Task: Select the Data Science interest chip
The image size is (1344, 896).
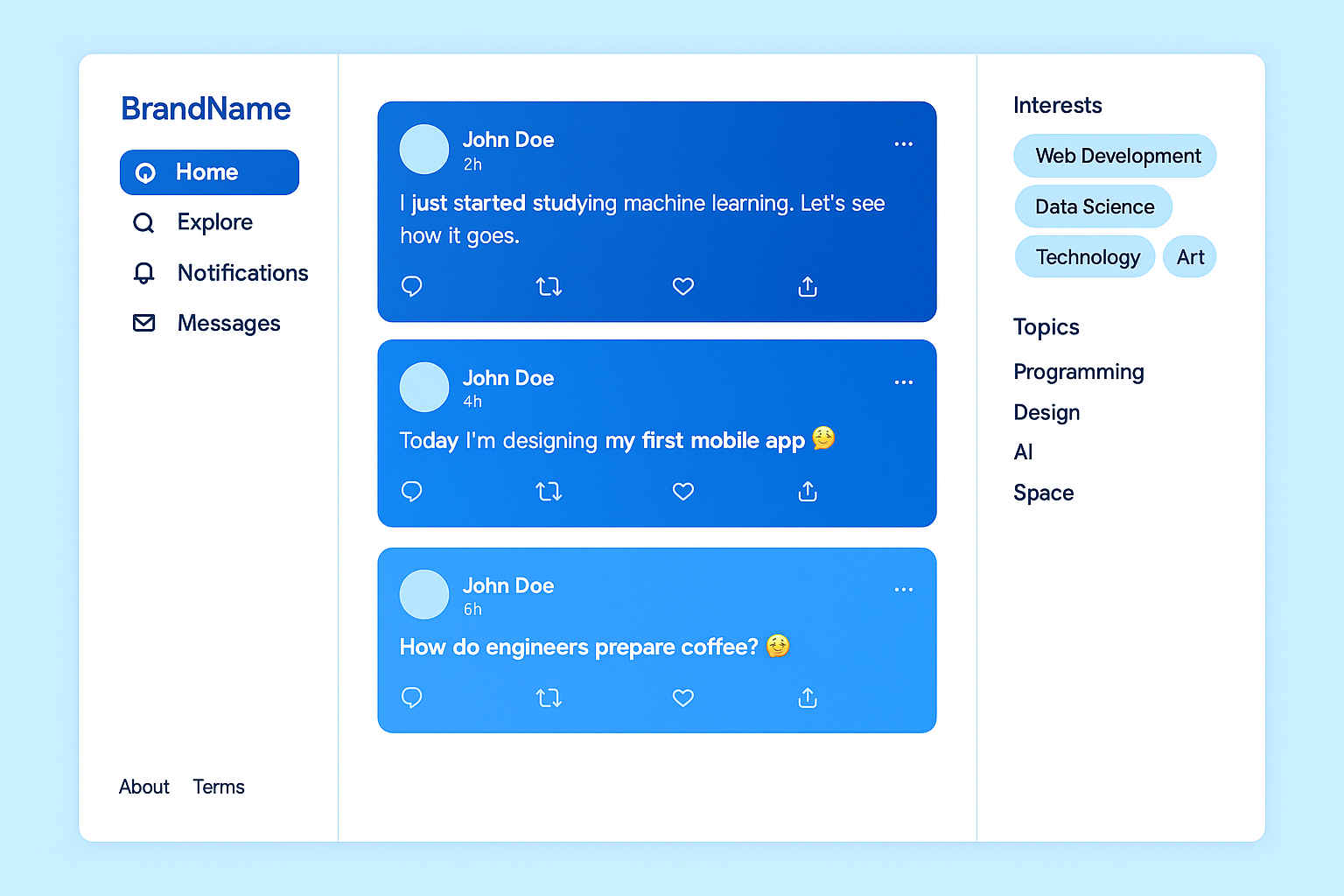Action: (x=1093, y=206)
